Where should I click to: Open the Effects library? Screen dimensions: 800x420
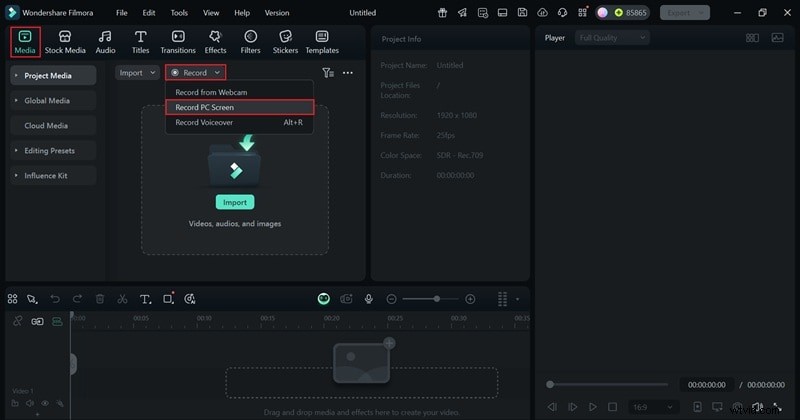[x=215, y=41]
